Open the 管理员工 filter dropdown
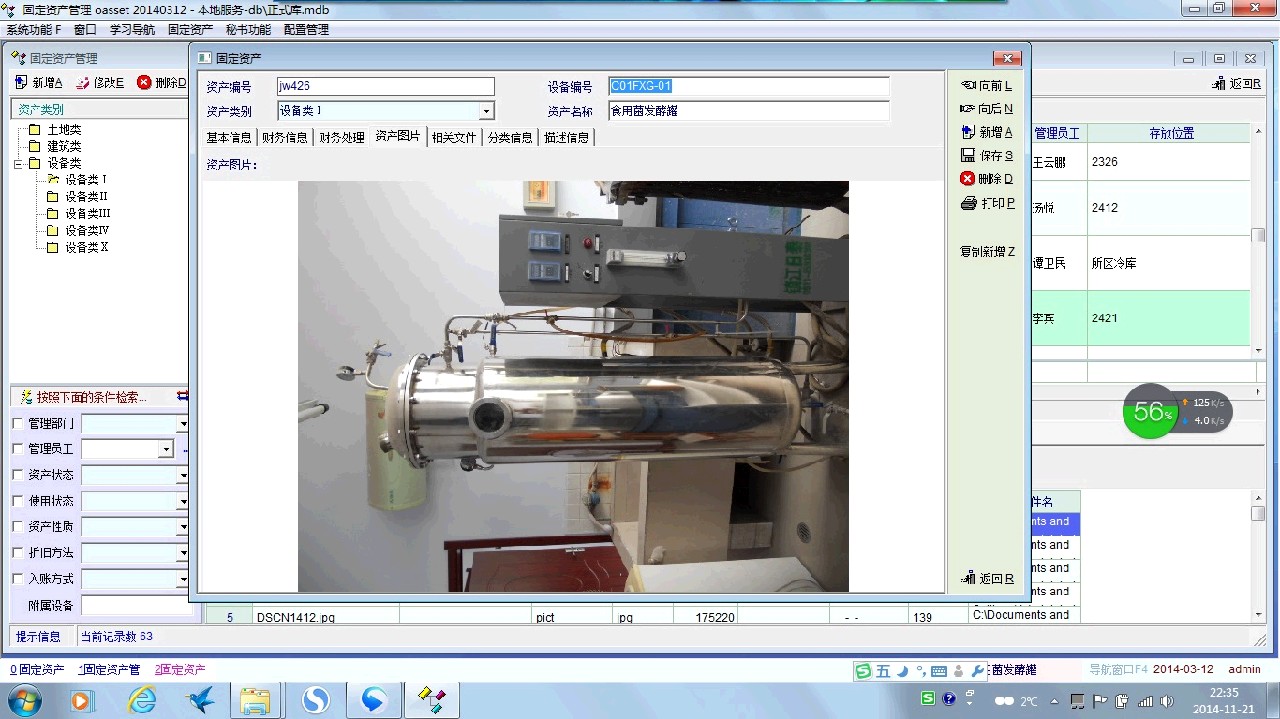This screenshot has width=1280, height=719. 166,450
